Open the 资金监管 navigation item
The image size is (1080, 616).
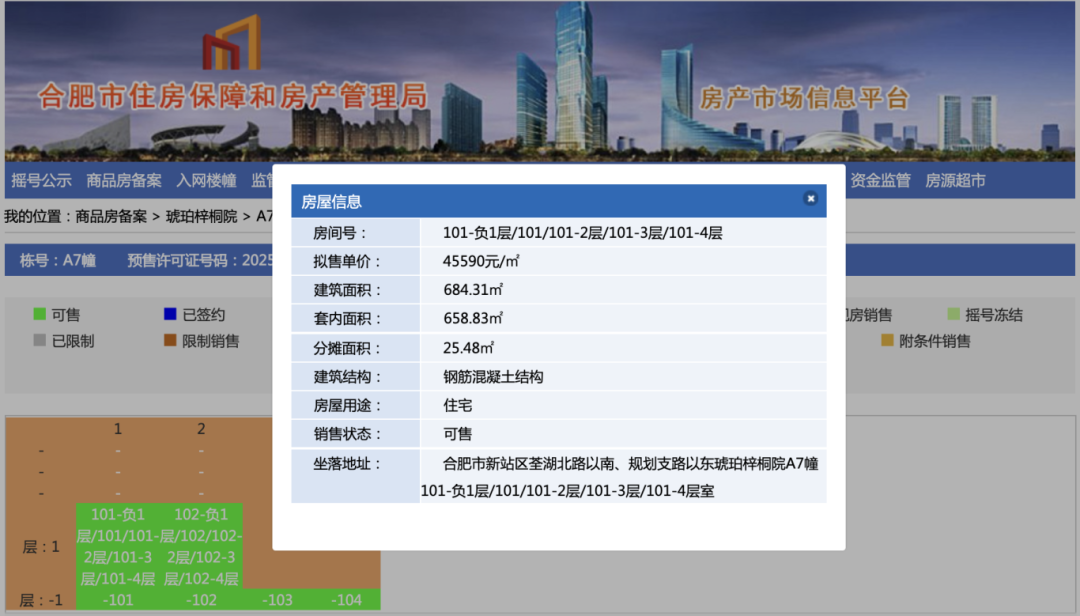pyautogui.click(x=880, y=180)
